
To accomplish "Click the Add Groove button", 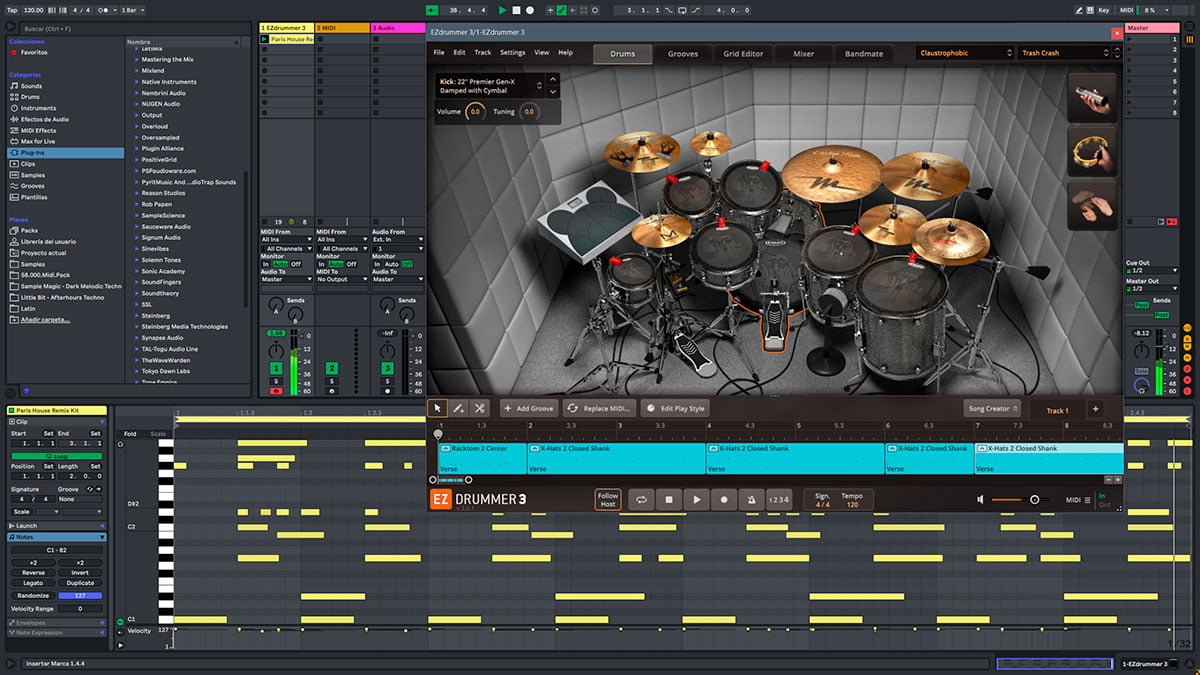I will click(528, 408).
